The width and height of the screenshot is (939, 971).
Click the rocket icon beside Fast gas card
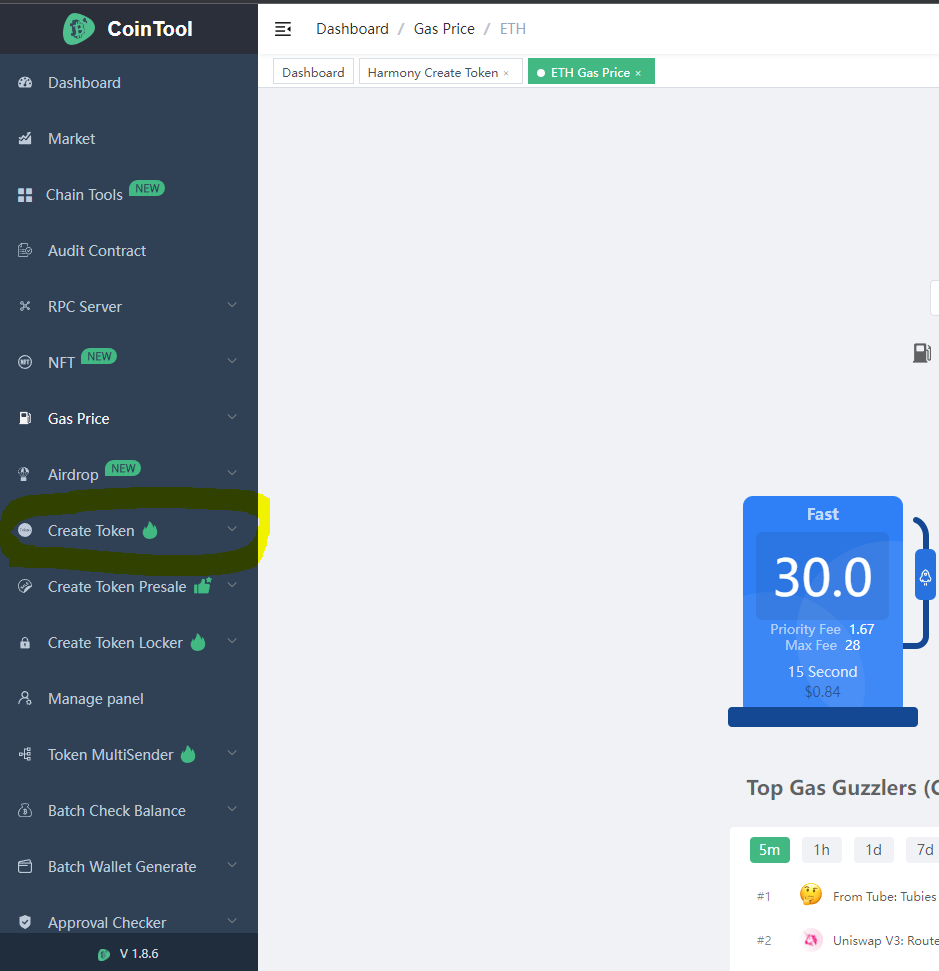coord(925,577)
